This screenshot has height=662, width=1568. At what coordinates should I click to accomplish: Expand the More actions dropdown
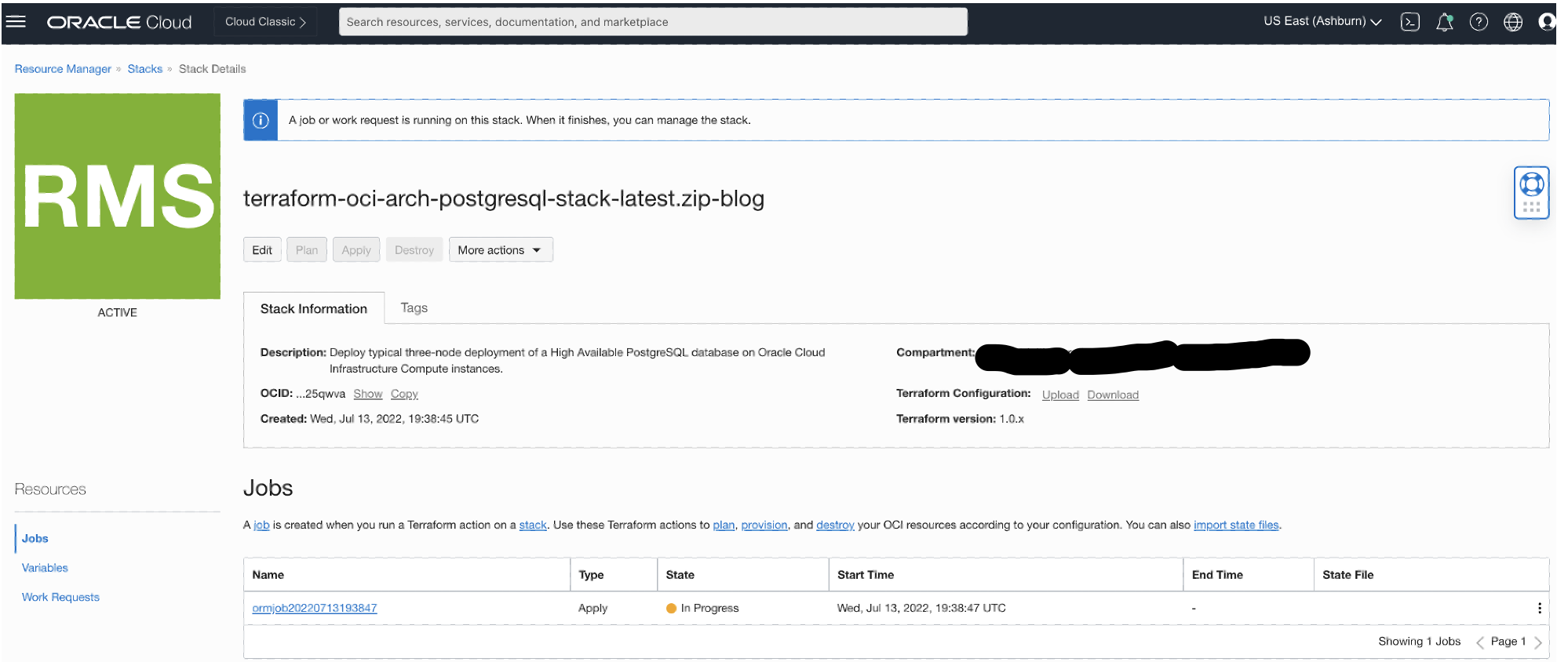[501, 250]
